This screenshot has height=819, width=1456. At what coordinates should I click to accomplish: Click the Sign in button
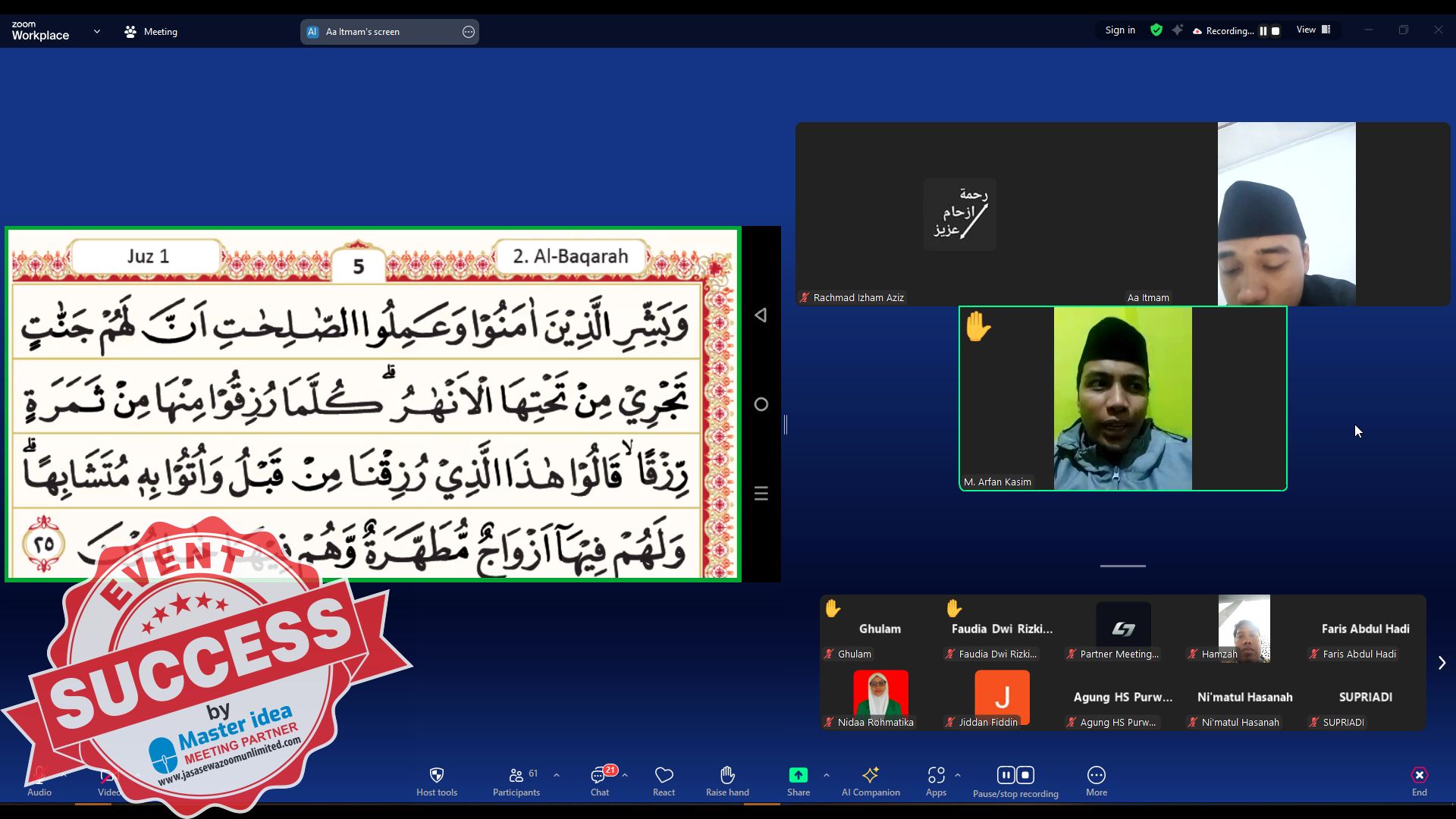(x=1119, y=30)
